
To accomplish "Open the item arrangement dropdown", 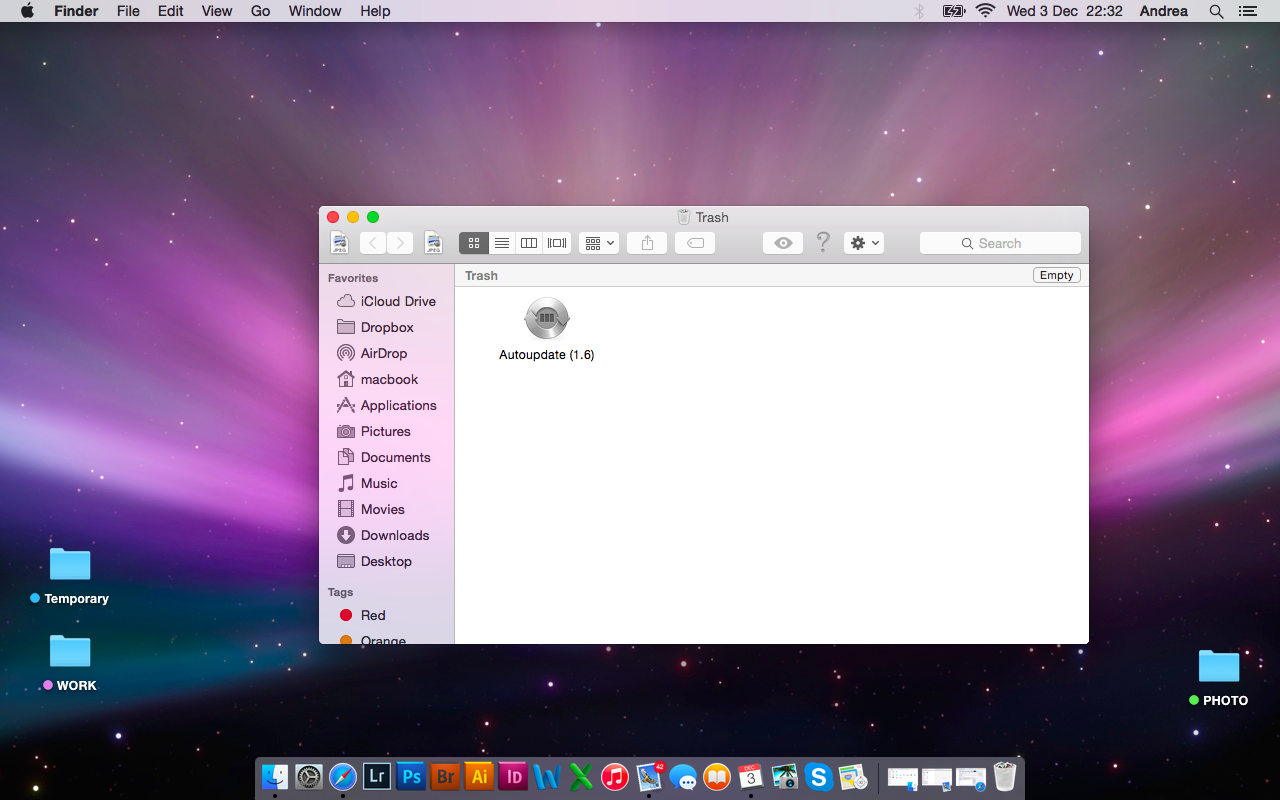I will 599,243.
